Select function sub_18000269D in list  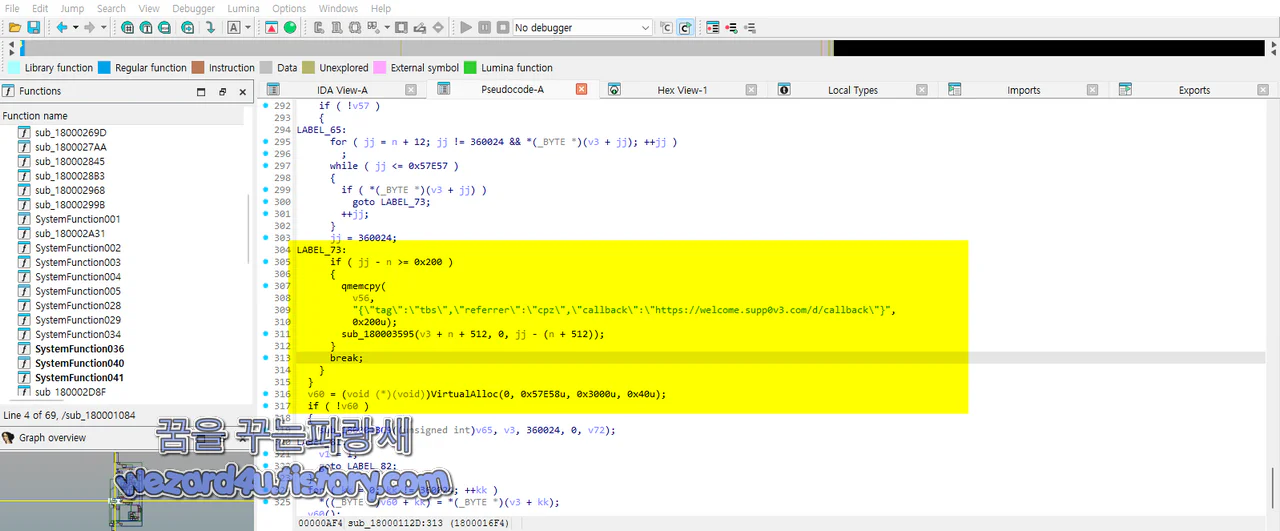(70, 133)
